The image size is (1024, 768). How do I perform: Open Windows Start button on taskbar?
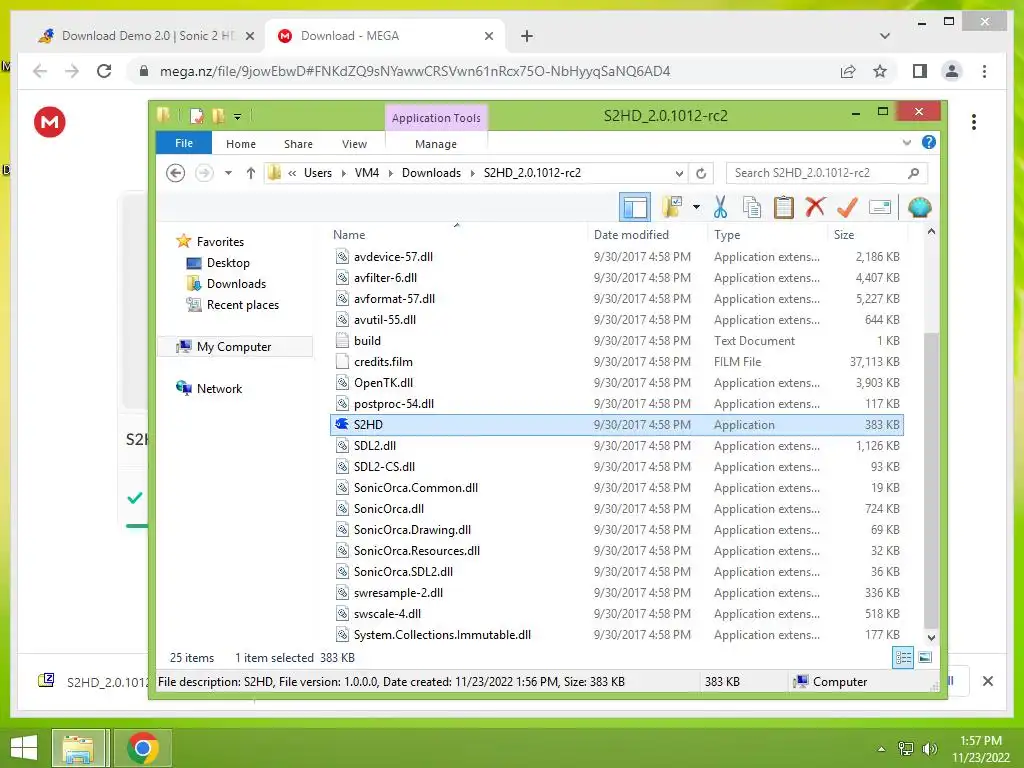24,748
